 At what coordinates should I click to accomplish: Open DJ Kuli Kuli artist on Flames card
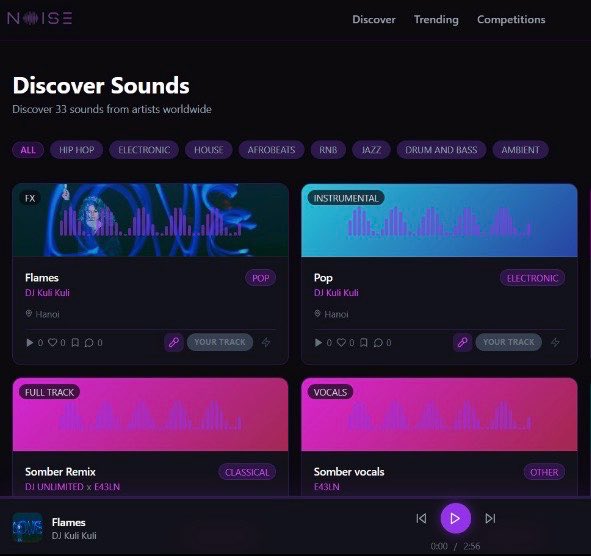click(47, 293)
